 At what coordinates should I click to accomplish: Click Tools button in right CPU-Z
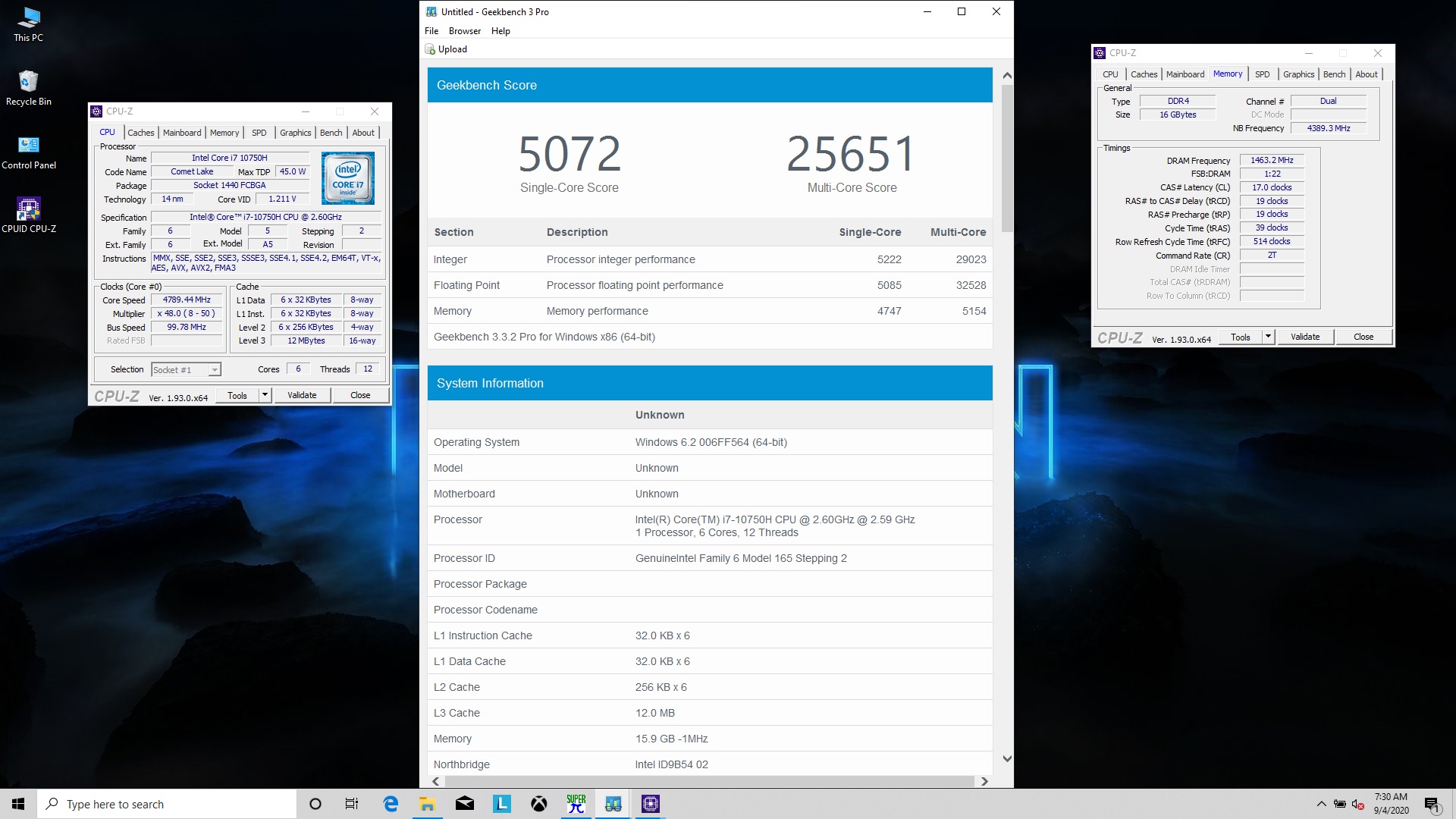pos(1241,337)
